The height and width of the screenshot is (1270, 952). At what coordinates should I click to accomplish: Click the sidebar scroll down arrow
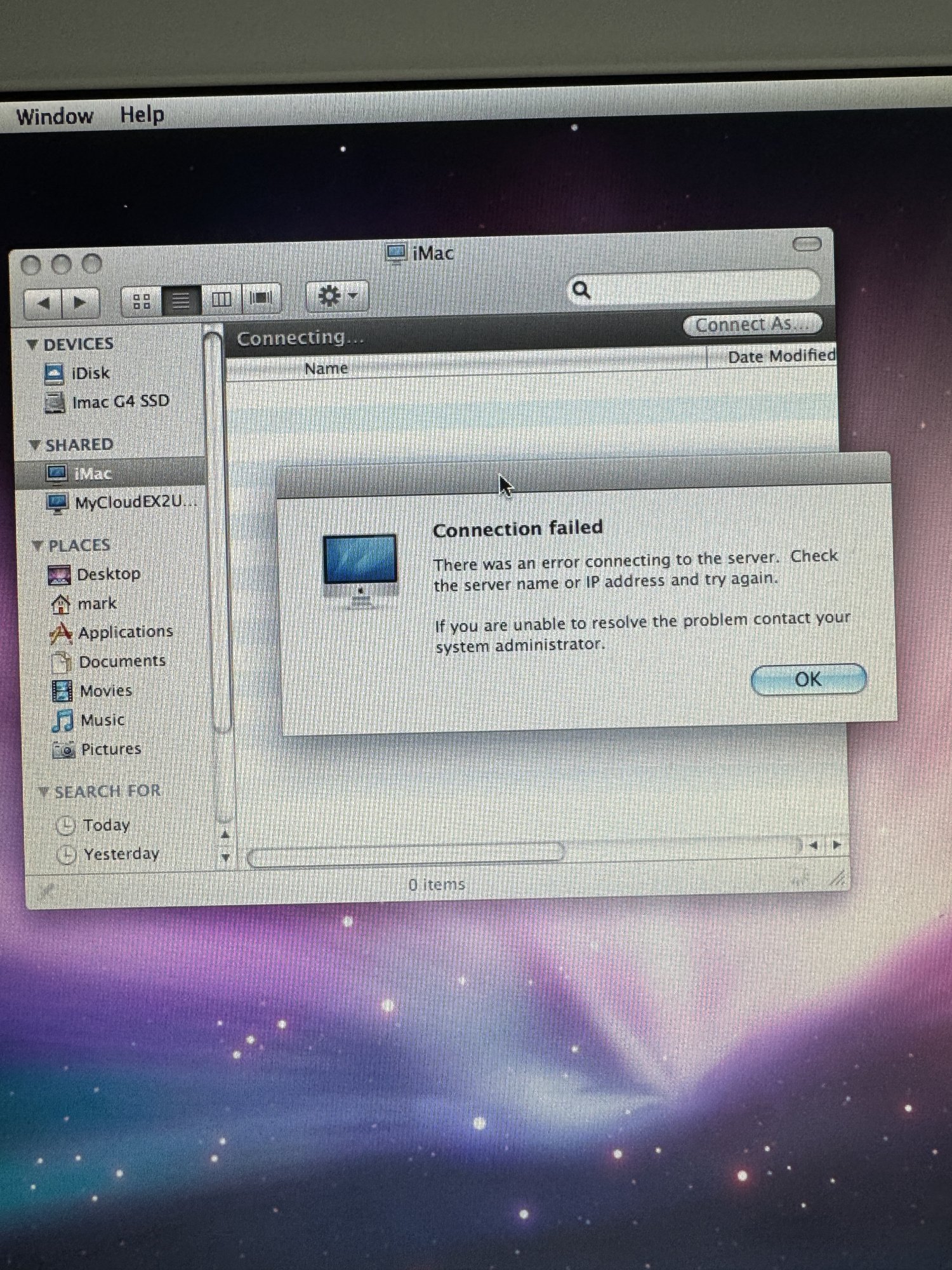pos(225,857)
